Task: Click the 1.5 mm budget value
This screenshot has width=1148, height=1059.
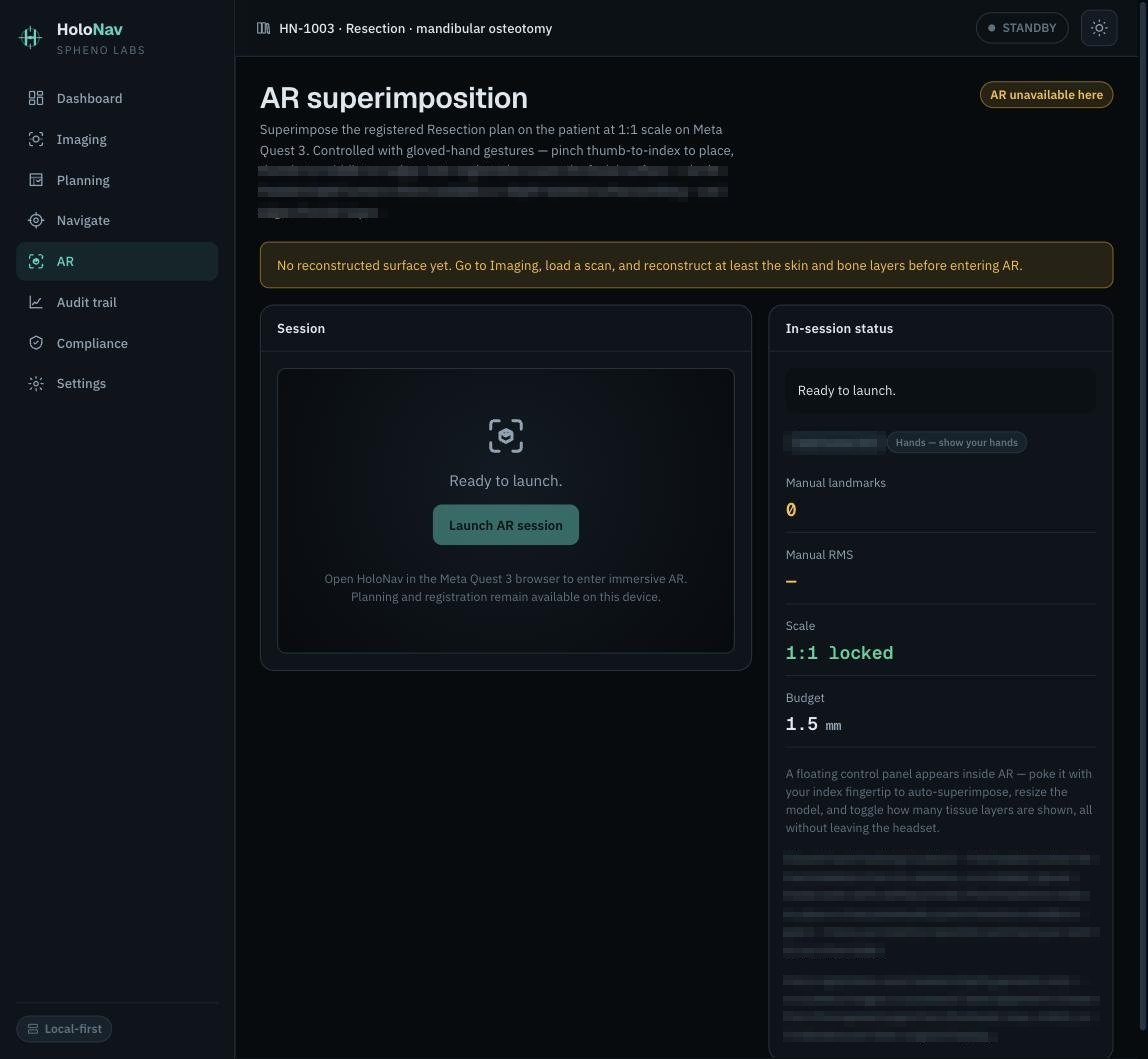Action: point(813,724)
